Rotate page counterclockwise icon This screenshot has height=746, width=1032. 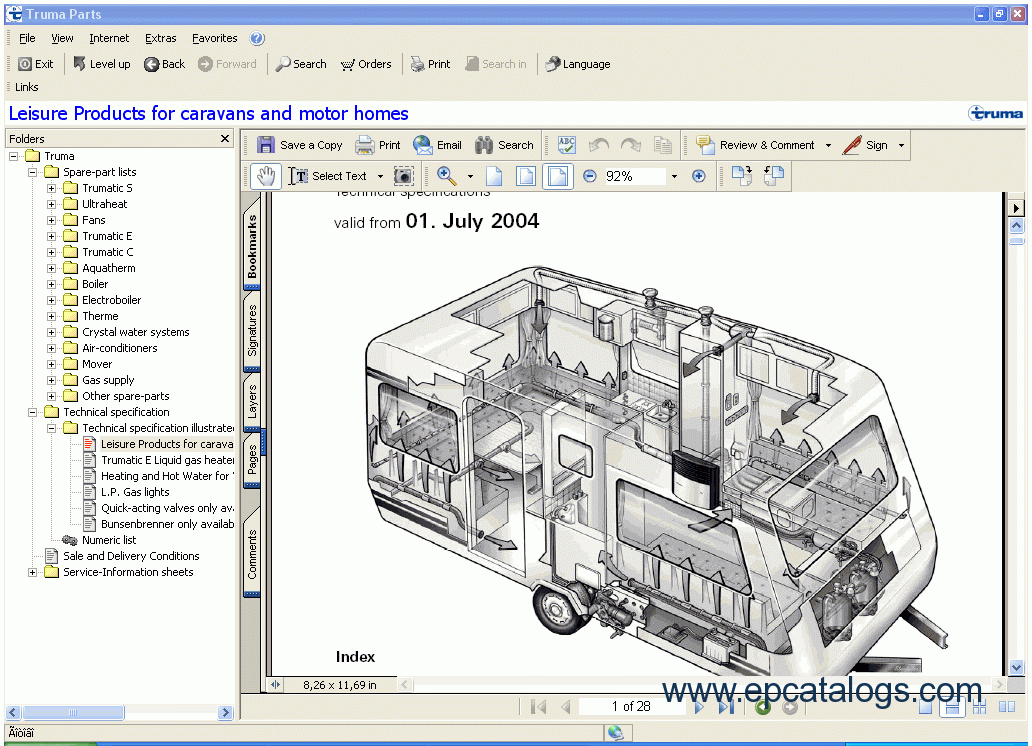click(x=774, y=176)
